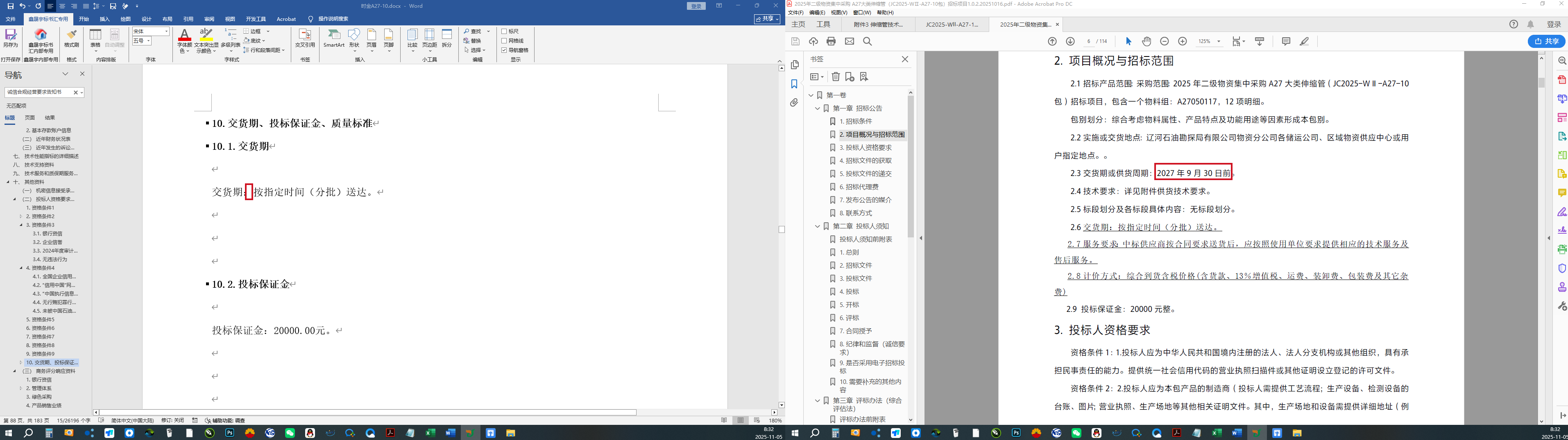This screenshot has height=440, width=1568.
Task: Open the 视图(V) menu in Acrobat
Action: point(839,13)
